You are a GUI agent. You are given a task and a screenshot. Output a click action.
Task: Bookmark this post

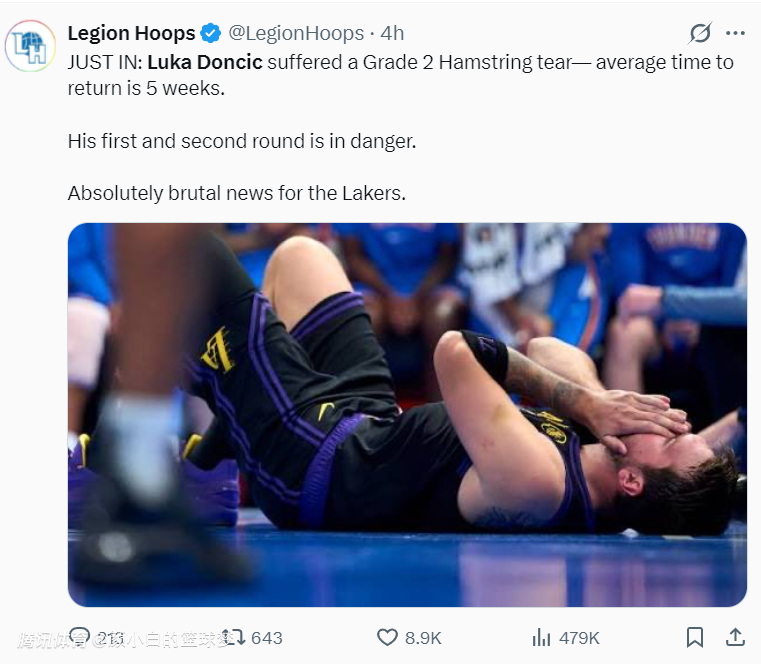(x=695, y=637)
